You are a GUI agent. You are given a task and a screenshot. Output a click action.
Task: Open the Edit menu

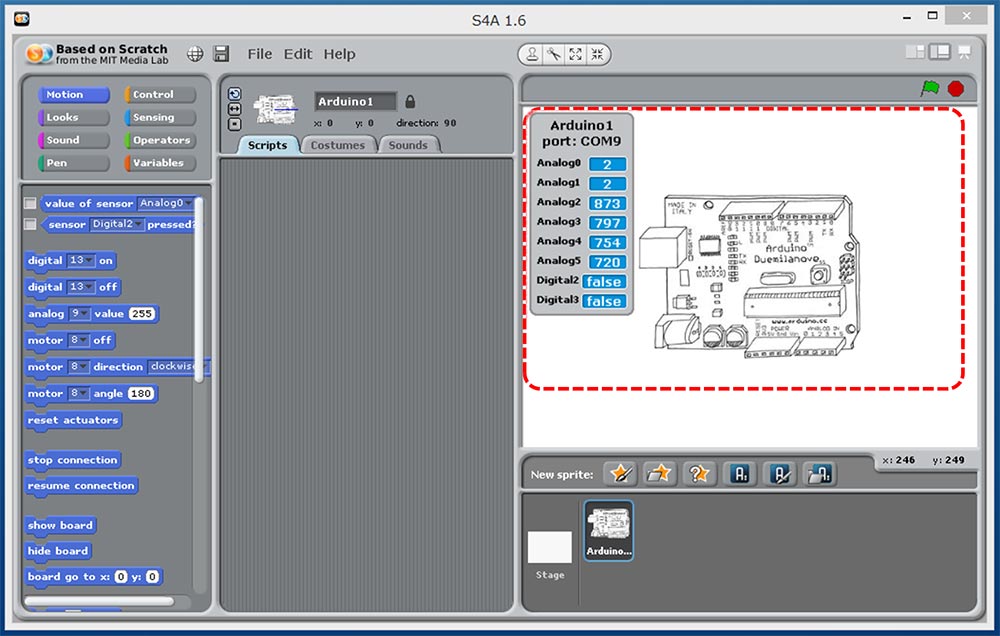[298, 54]
